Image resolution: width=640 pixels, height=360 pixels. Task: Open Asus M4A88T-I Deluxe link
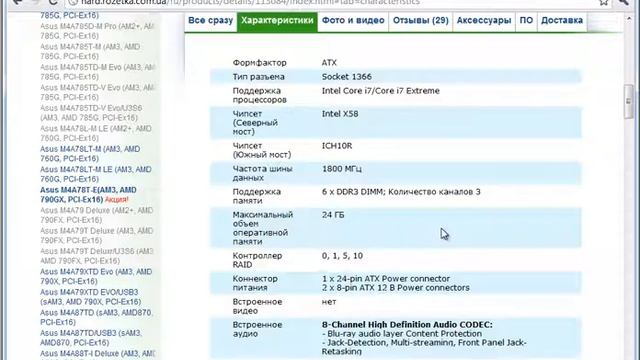pos(97,353)
